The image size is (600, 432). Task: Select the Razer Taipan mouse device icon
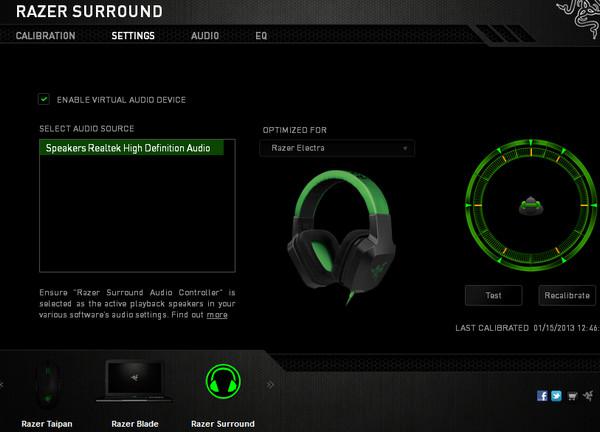tap(47, 385)
